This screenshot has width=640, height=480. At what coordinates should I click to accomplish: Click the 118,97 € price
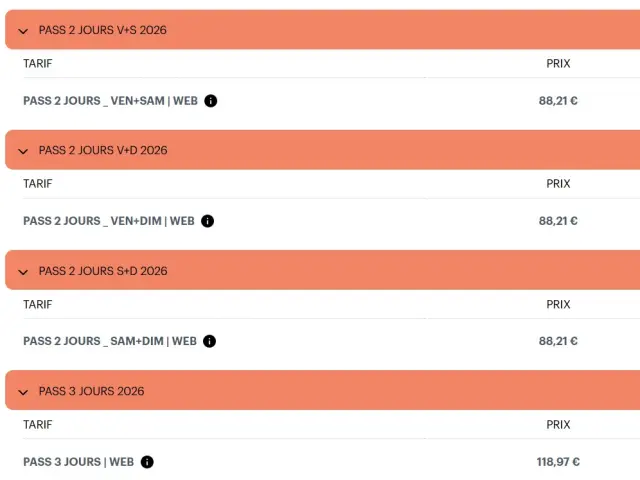click(557, 462)
